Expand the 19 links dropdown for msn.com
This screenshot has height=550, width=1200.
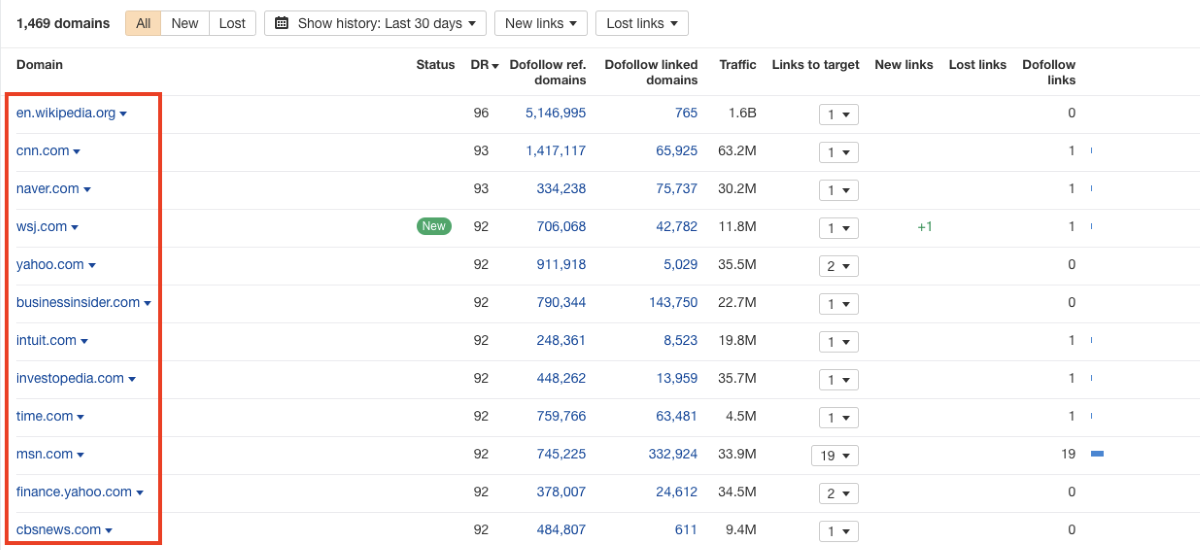(x=834, y=456)
